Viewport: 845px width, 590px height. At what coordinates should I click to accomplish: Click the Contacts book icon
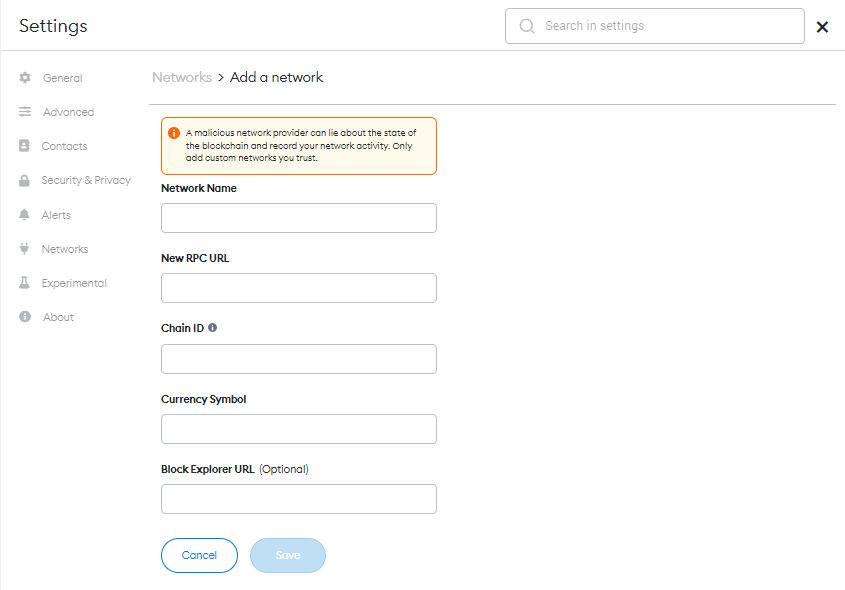[x=25, y=146]
